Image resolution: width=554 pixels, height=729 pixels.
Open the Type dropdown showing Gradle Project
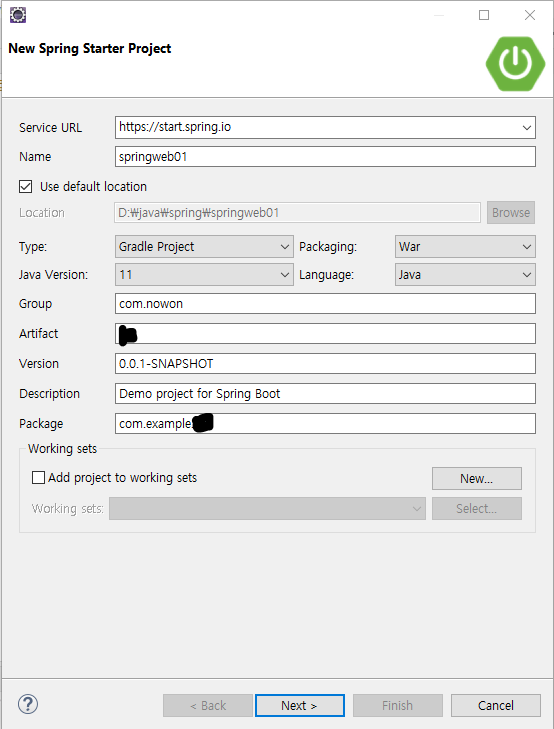click(x=204, y=246)
